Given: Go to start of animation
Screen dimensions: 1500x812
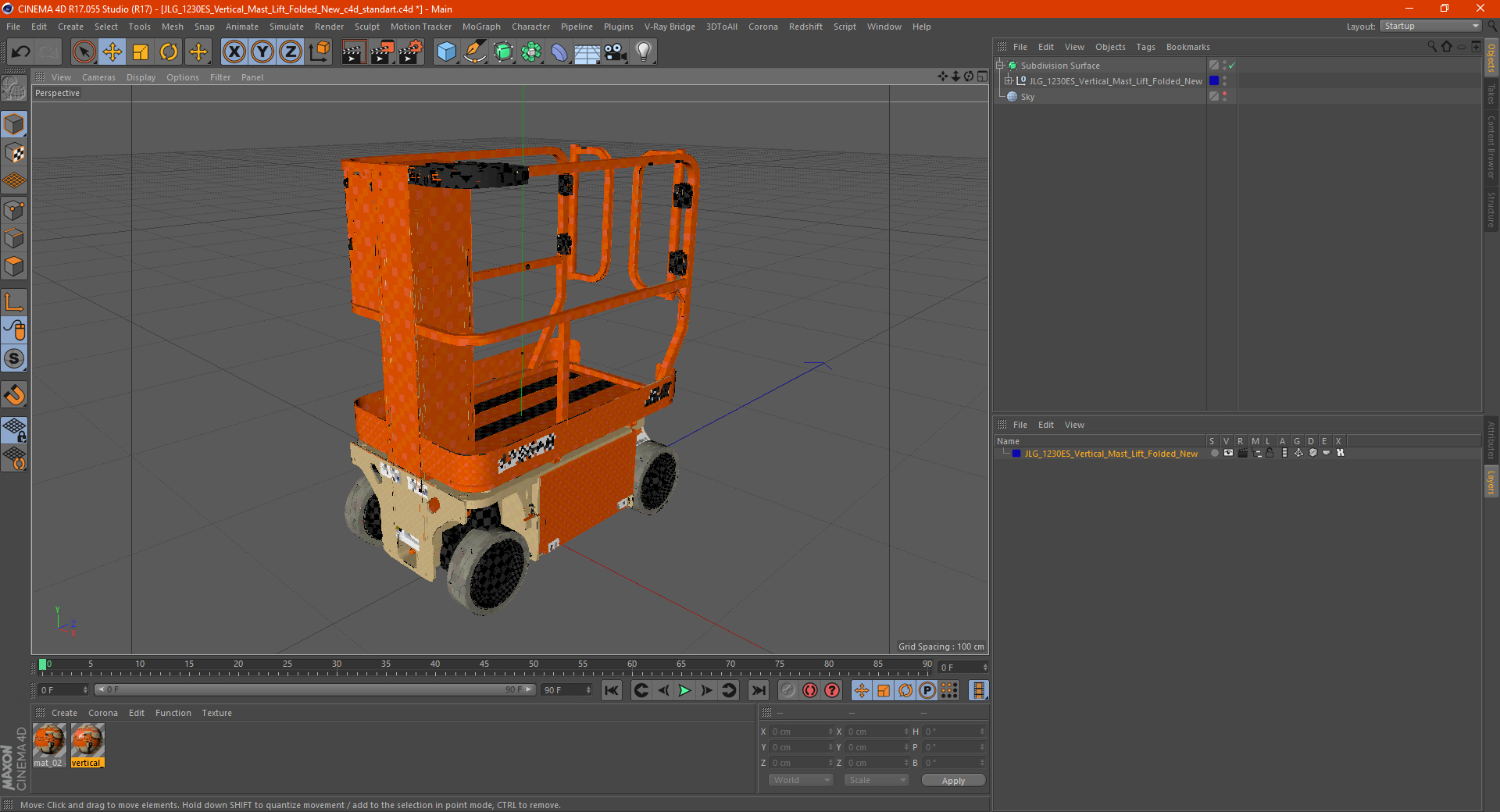Looking at the screenshot, I should pos(612,690).
